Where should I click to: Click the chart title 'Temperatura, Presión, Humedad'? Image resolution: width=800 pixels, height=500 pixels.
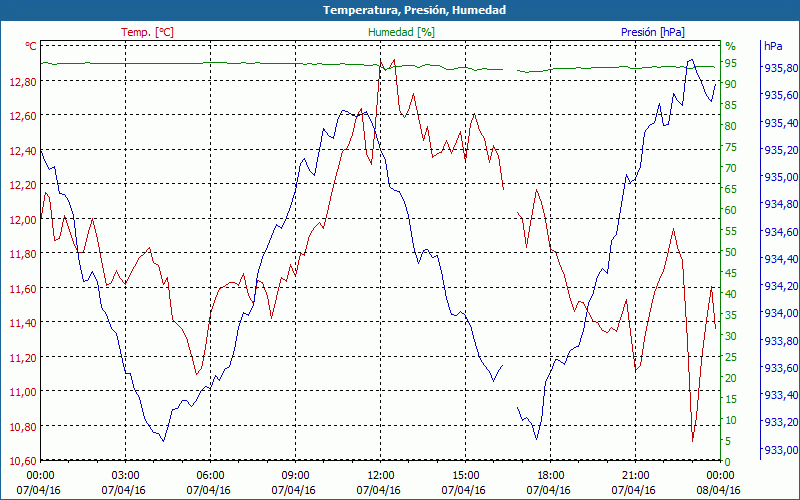click(414, 10)
